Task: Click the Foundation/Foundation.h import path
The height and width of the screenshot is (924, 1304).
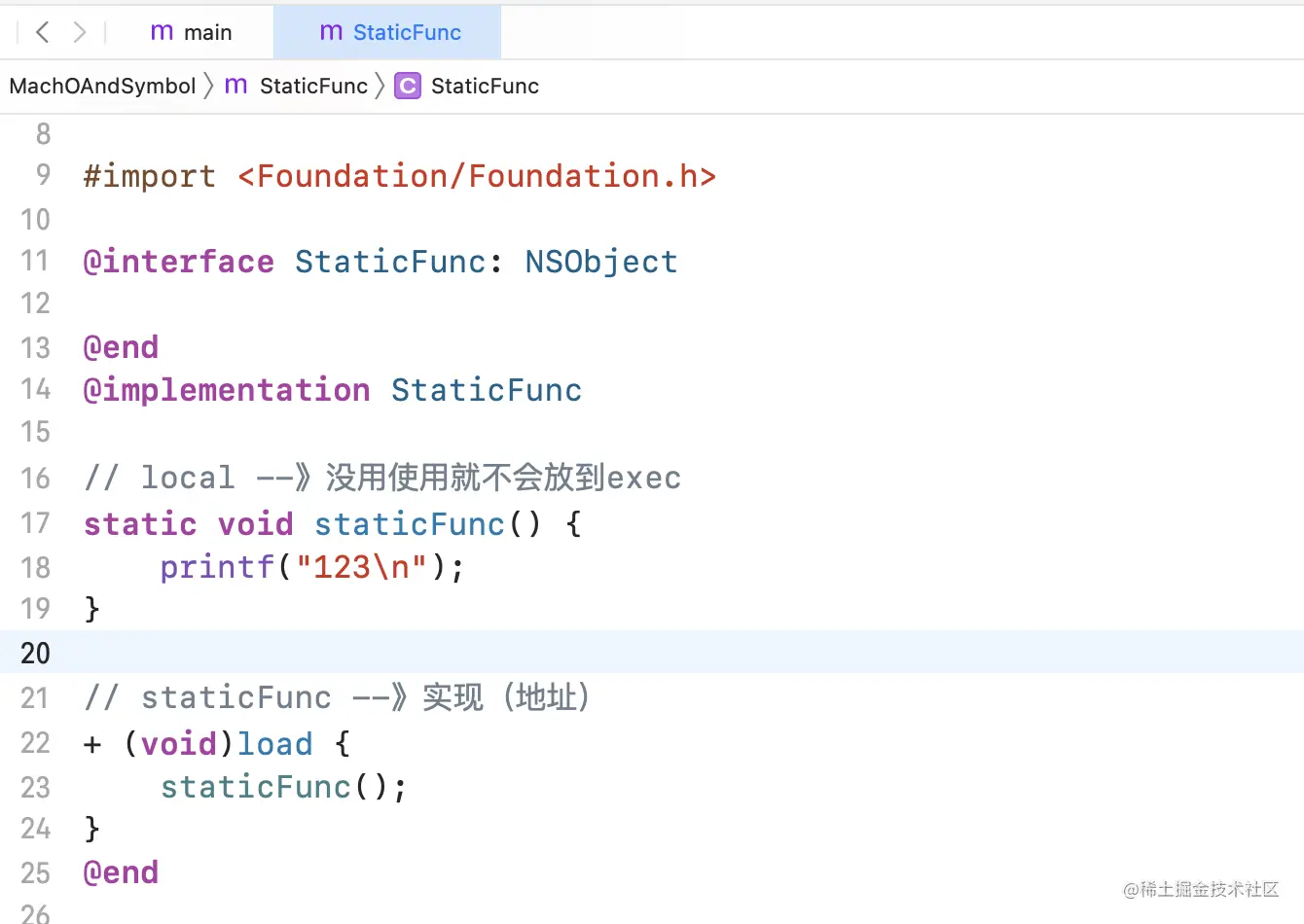Action: click(477, 176)
